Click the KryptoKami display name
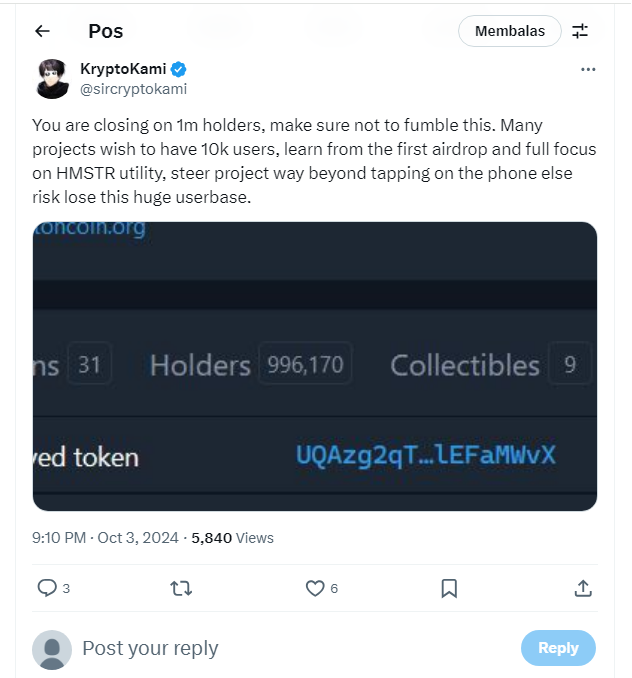Image resolution: width=632 pixels, height=678 pixels. tap(123, 69)
